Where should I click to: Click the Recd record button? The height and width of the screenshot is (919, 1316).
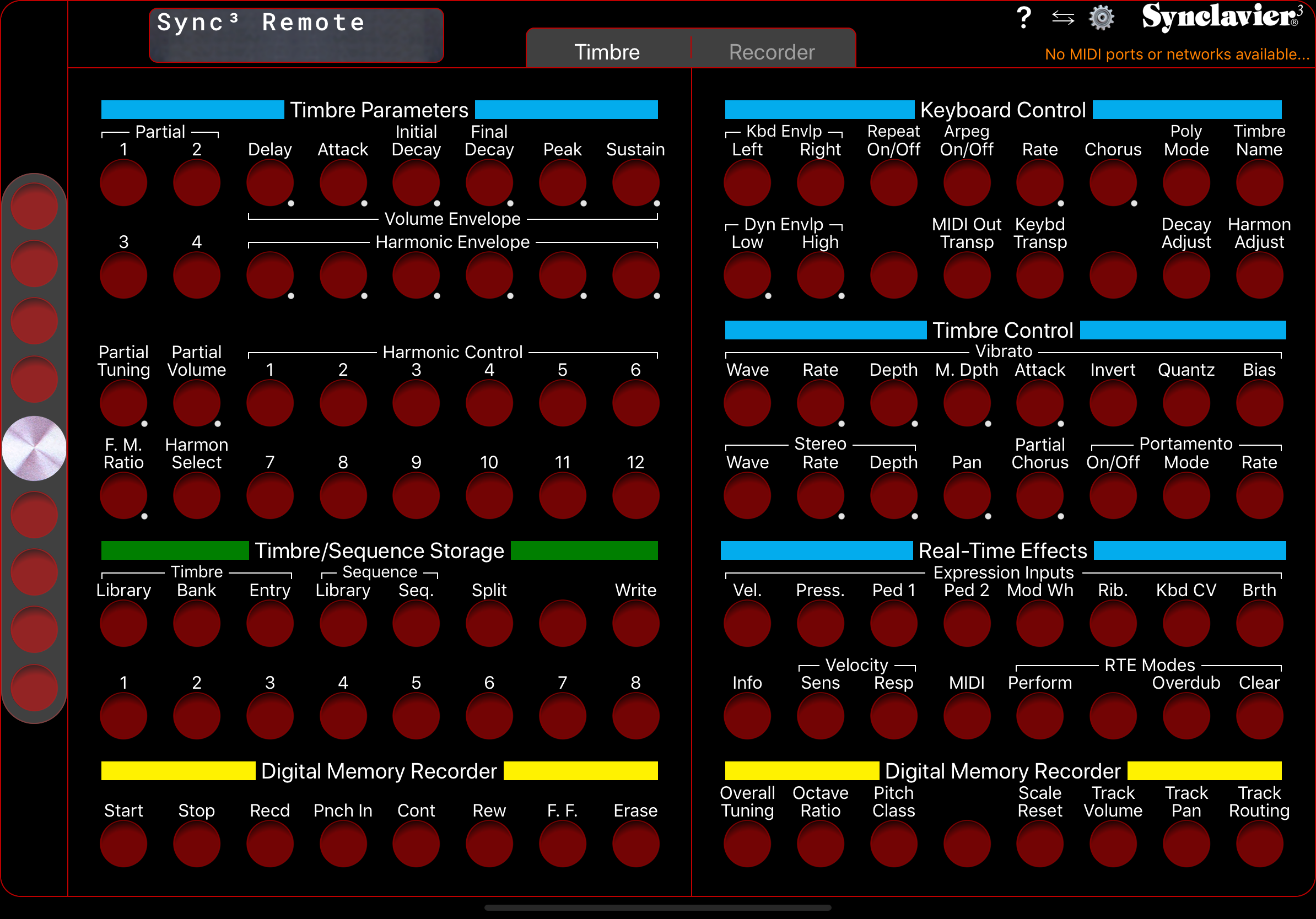pyautogui.click(x=270, y=844)
